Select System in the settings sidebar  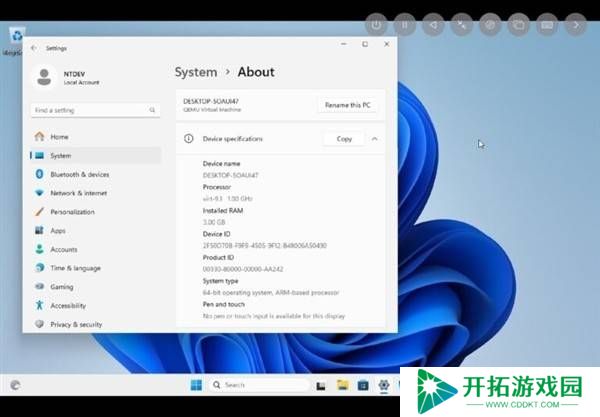(x=95, y=155)
